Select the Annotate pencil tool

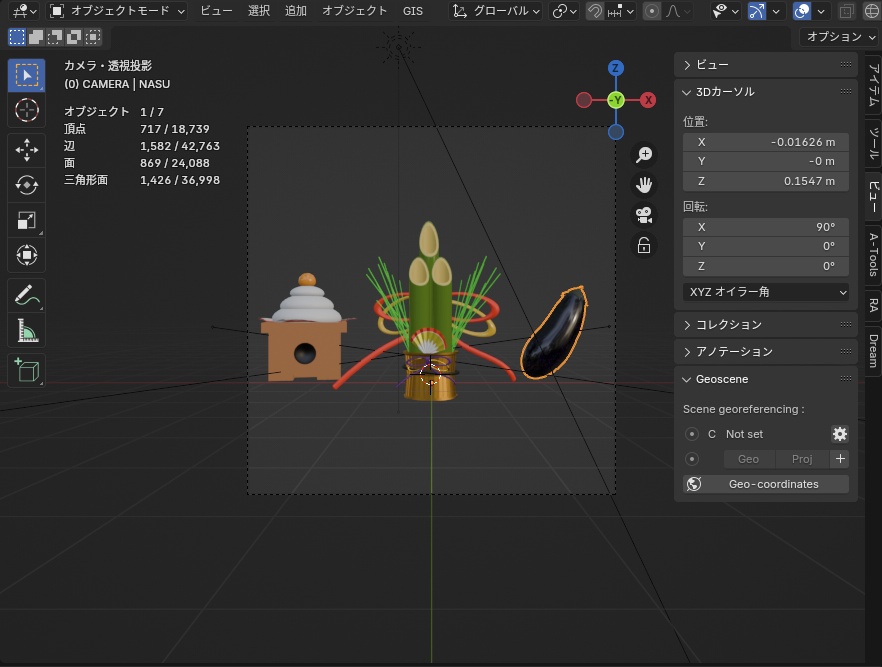pyautogui.click(x=26, y=295)
